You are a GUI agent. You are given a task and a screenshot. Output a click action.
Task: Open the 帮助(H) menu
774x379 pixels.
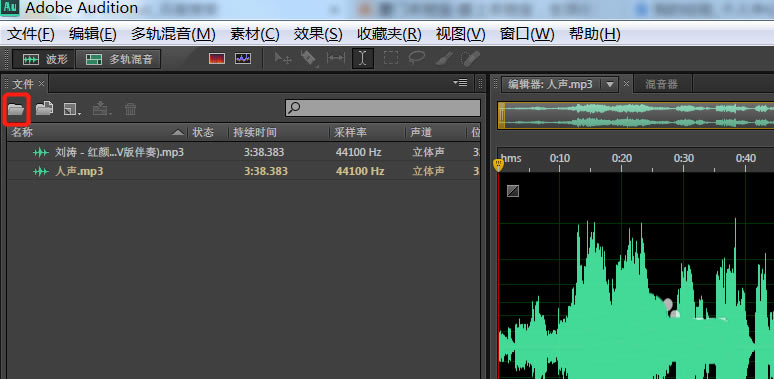pos(594,34)
